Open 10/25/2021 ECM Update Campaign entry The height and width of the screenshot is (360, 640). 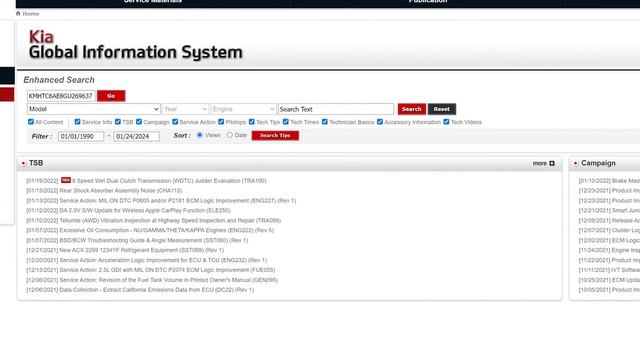coord(609,280)
